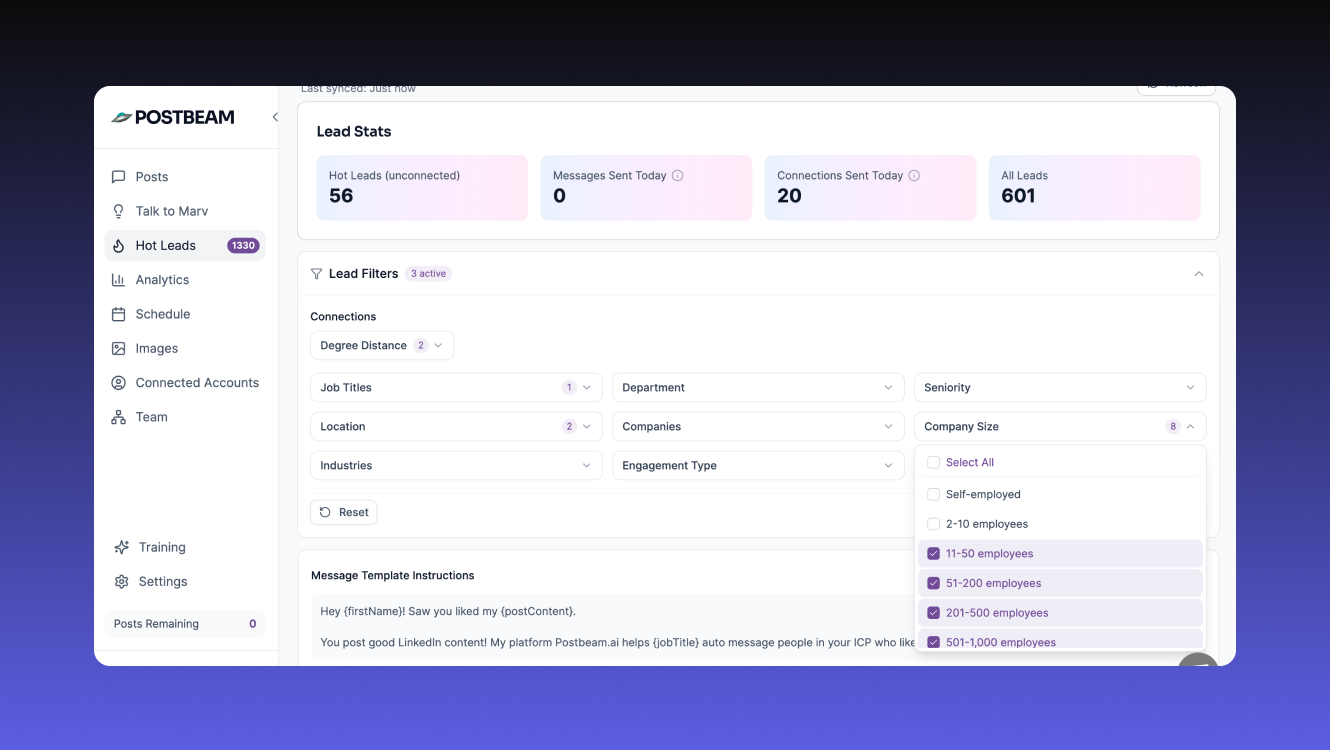The image size is (1330, 750).
Task: Click the Hot Leads (unconnected) card
Action: [422, 188]
